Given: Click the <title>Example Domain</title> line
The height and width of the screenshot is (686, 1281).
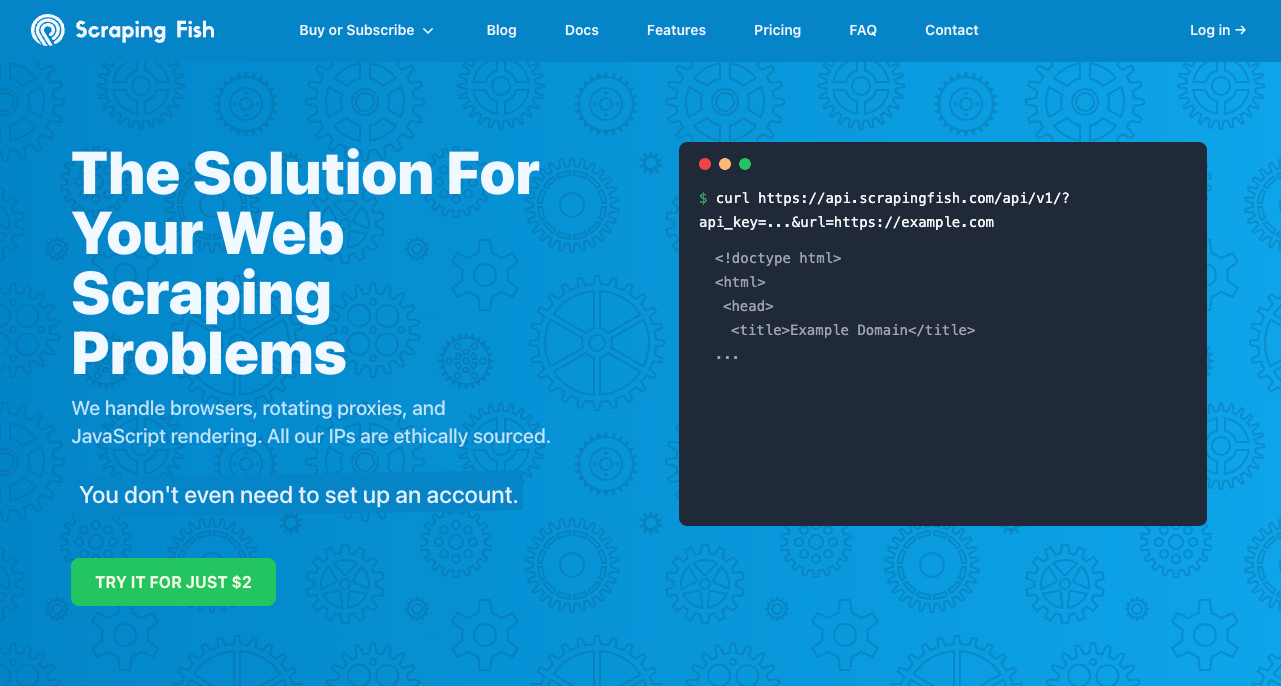Looking at the screenshot, I should click(852, 330).
